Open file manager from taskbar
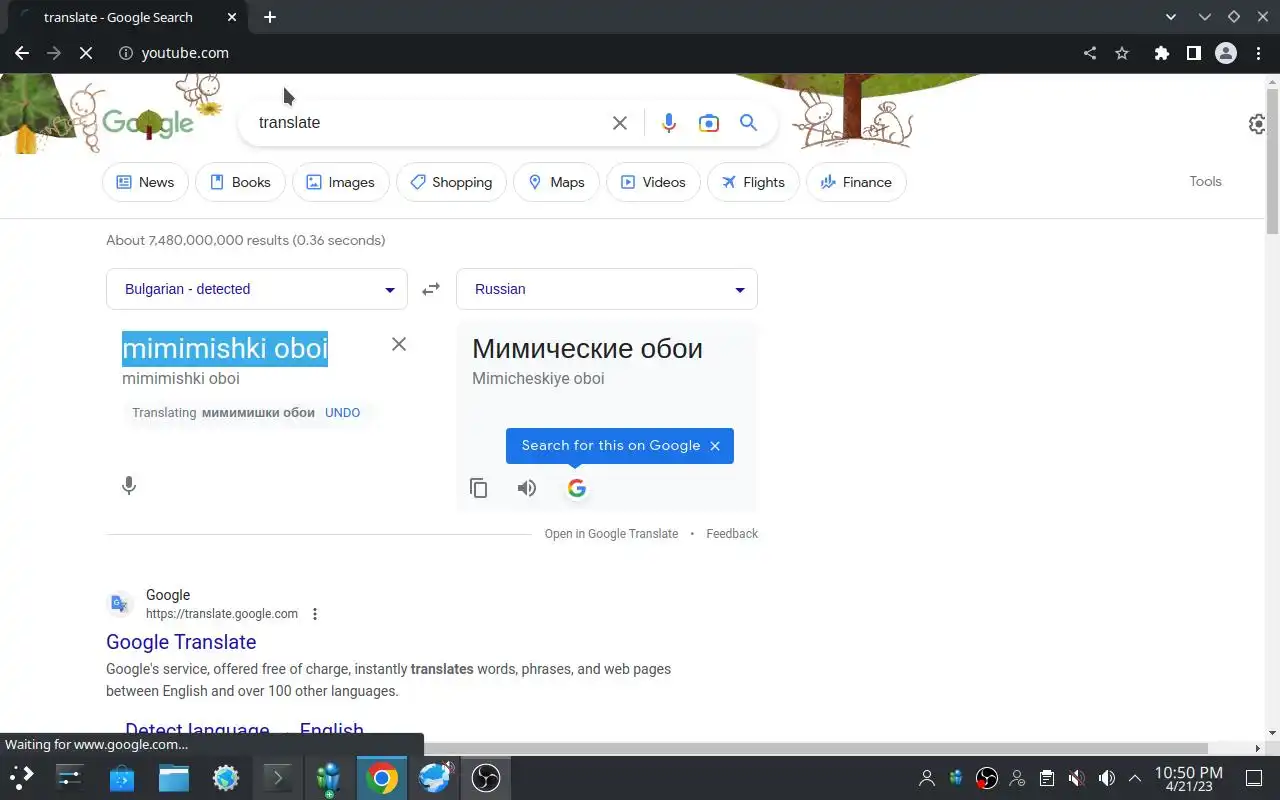 [x=174, y=777]
